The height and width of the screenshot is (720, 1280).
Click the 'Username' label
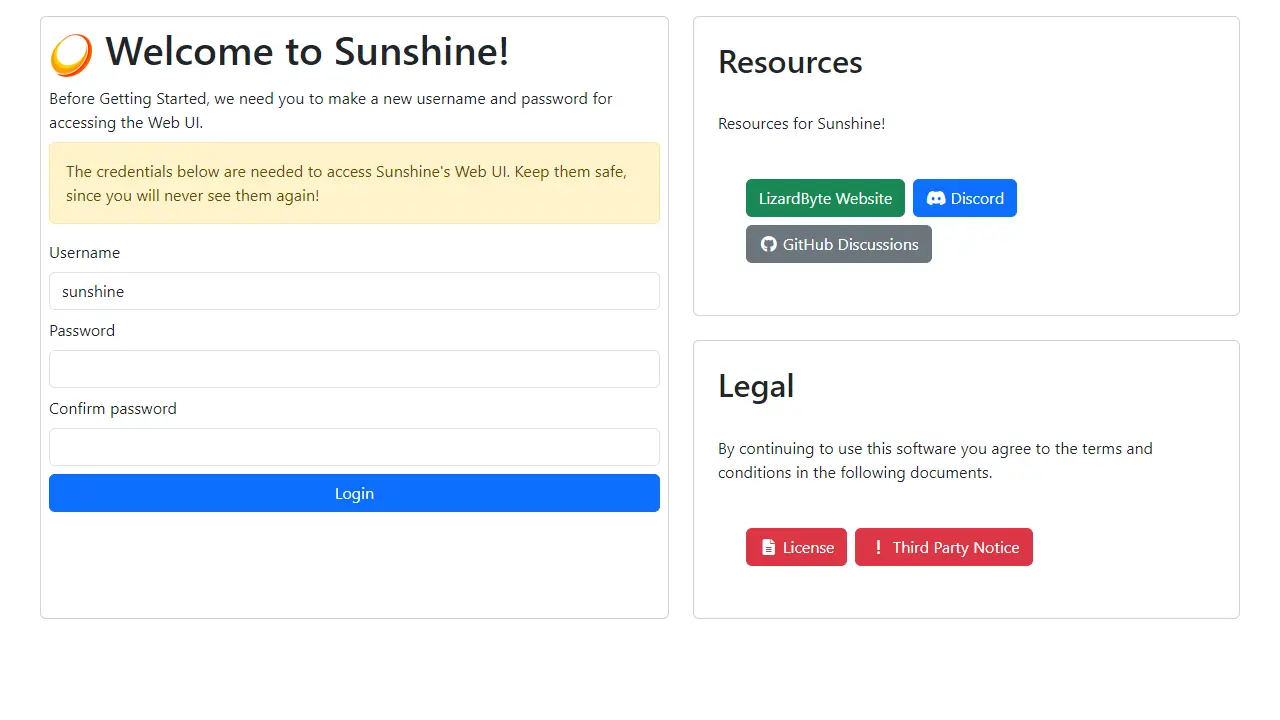(x=84, y=252)
